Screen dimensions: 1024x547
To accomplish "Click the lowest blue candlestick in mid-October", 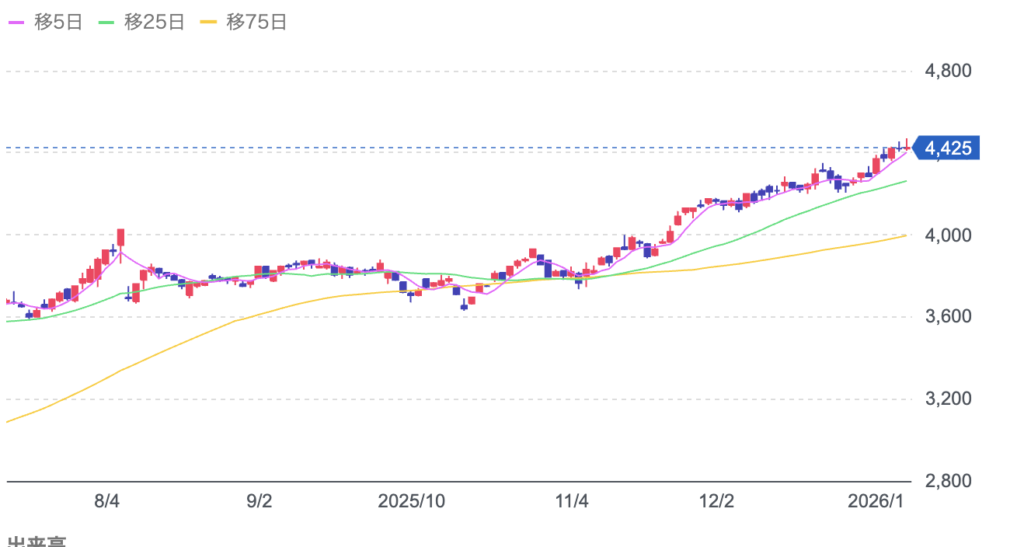I will 464,306.
